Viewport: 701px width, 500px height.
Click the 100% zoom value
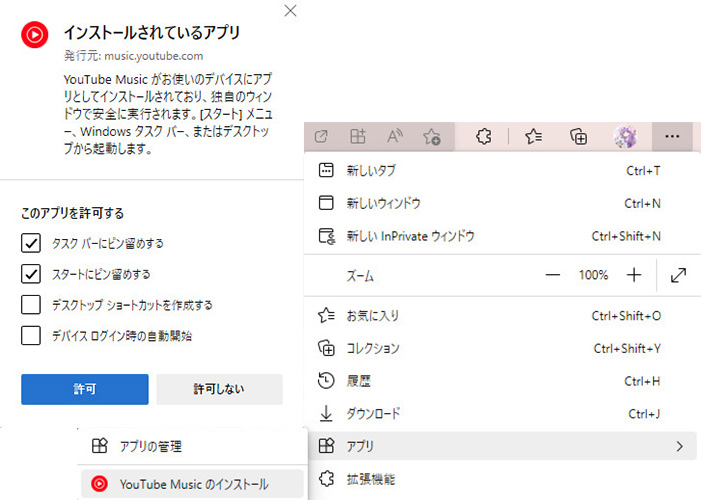coord(593,275)
